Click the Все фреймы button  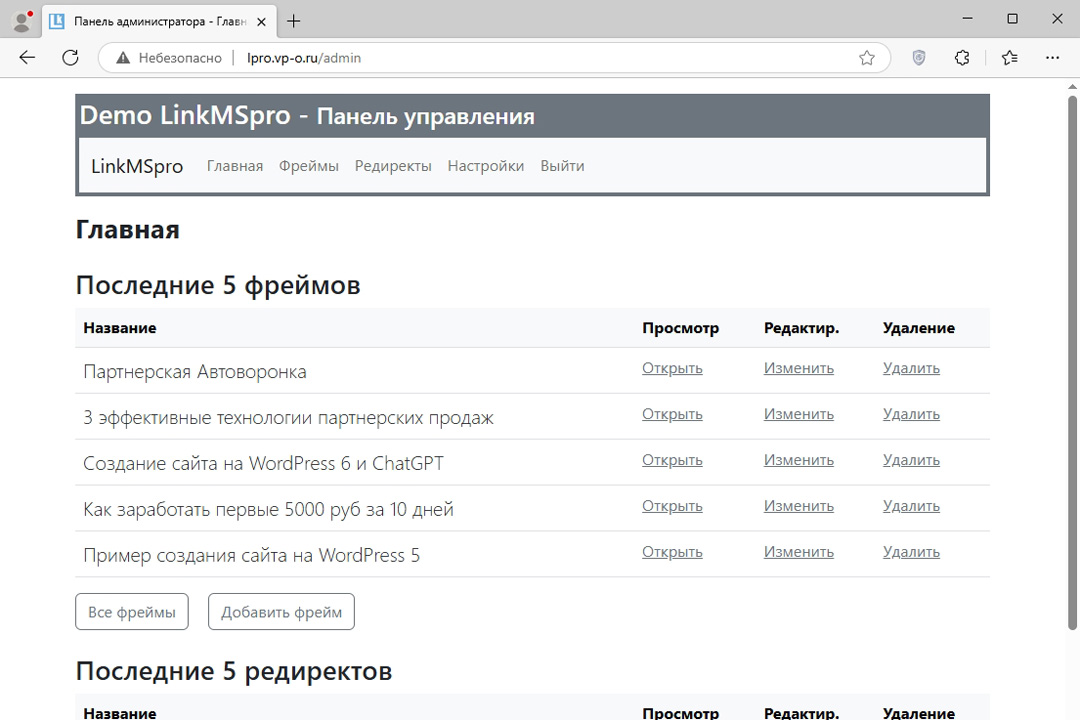click(x=132, y=612)
